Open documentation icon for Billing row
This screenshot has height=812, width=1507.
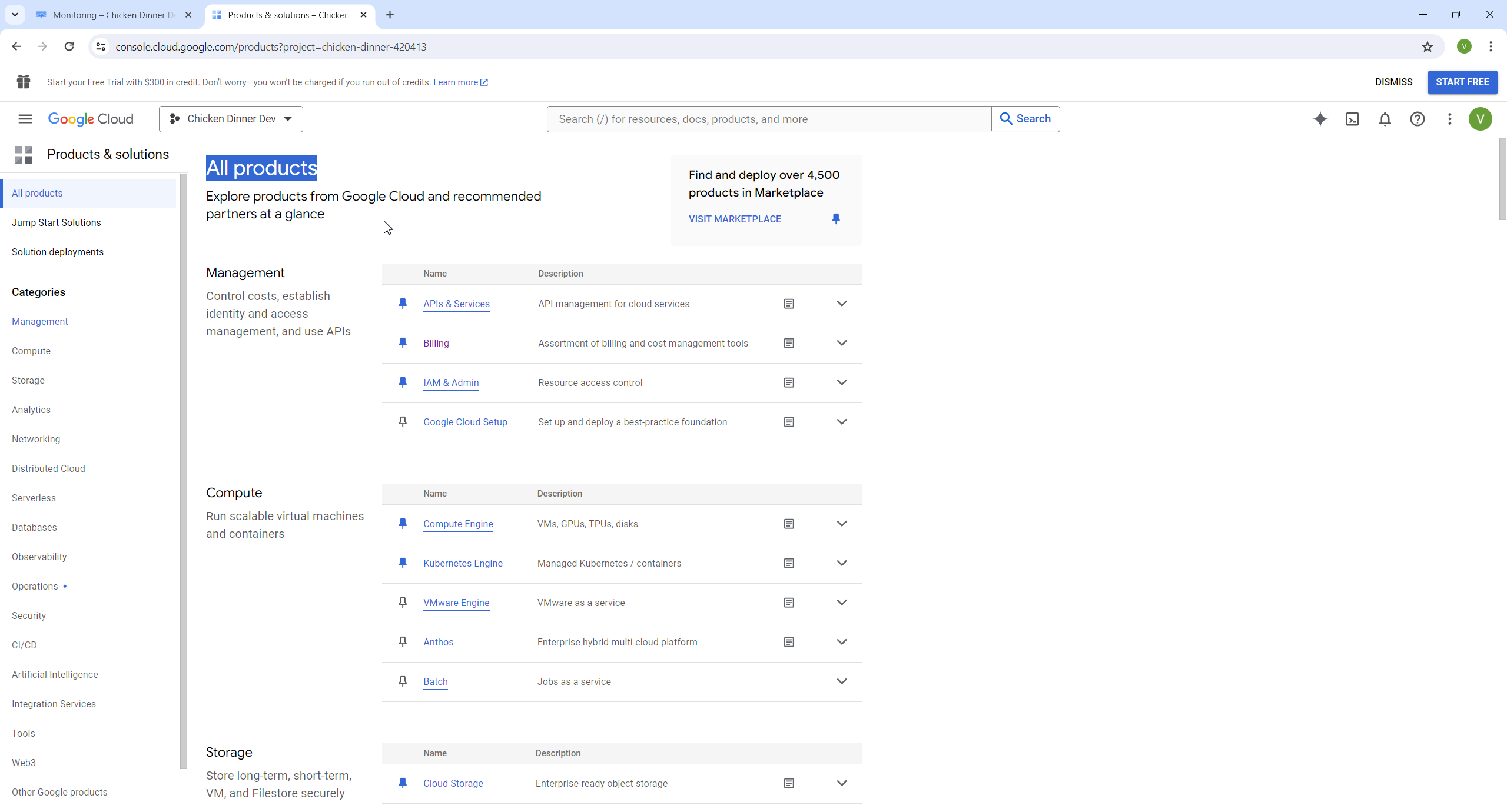click(789, 343)
